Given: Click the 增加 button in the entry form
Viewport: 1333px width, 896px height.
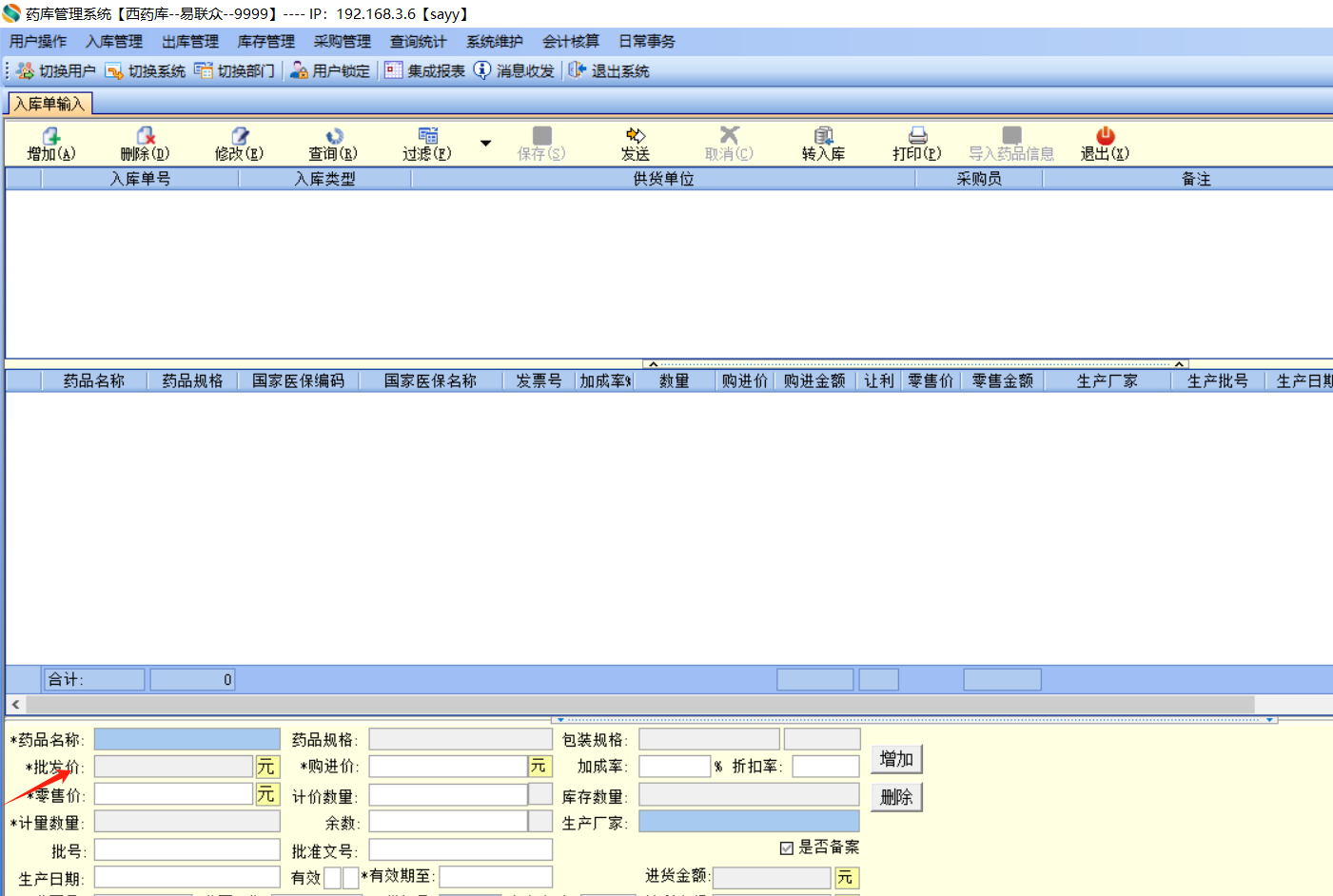Looking at the screenshot, I should click(896, 759).
